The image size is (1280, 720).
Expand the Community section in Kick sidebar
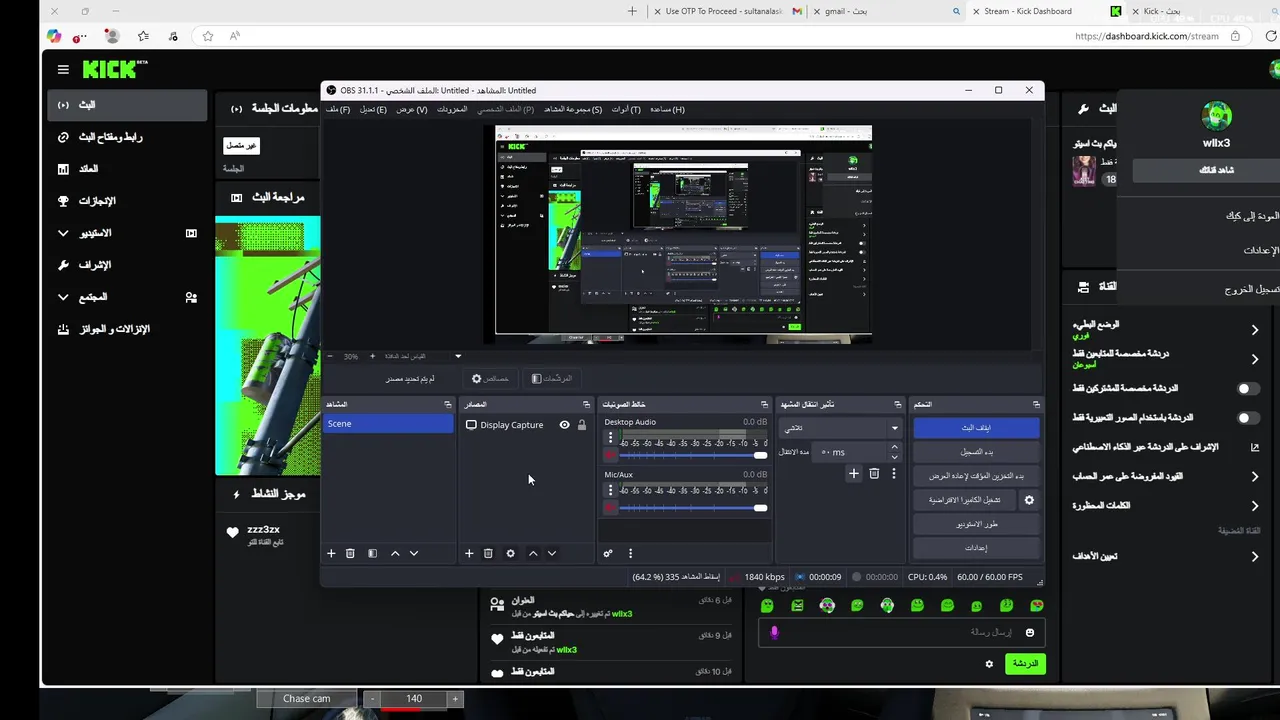coord(63,297)
